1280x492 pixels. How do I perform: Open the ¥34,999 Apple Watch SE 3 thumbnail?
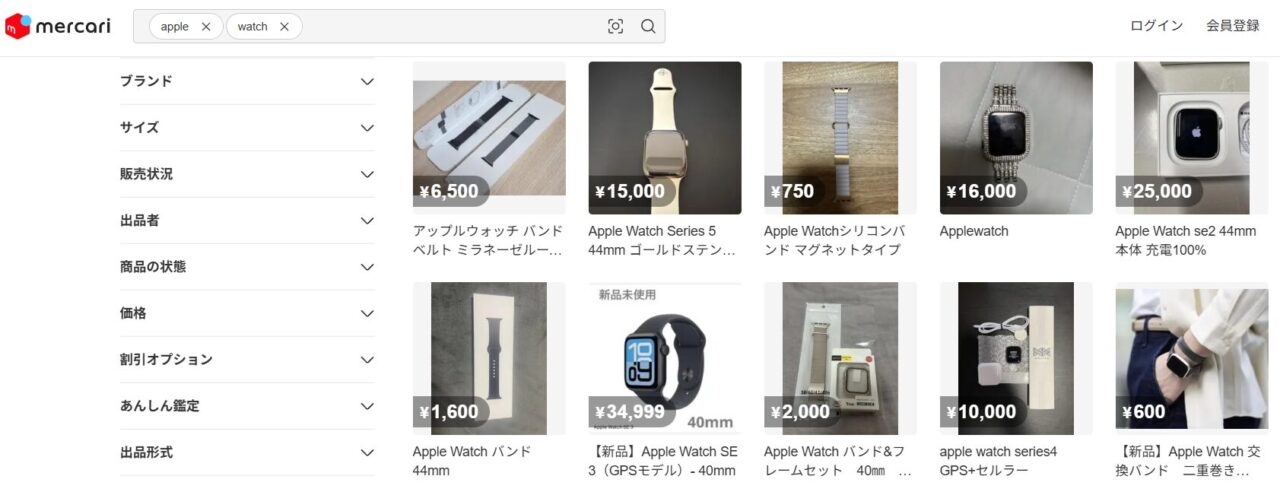tap(665, 358)
